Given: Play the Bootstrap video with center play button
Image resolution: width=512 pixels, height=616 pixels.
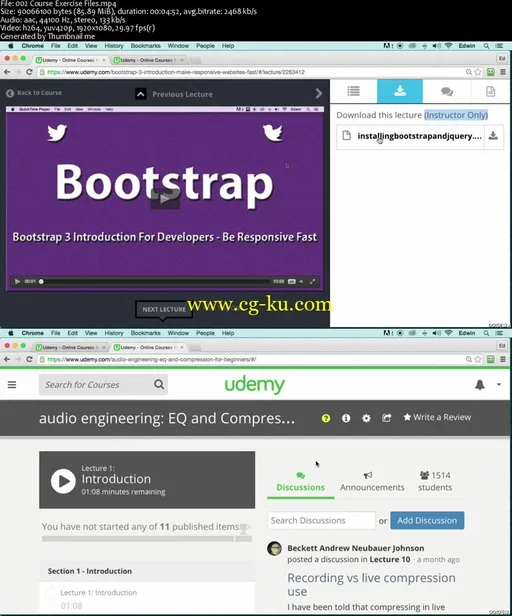Looking at the screenshot, I should coord(165,198).
